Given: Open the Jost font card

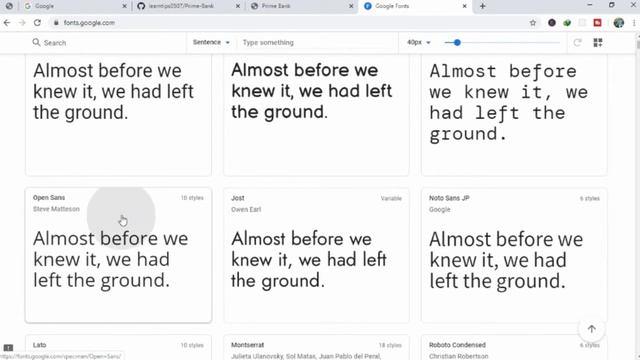Looking at the screenshot, I should pyautogui.click(x=316, y=255).
